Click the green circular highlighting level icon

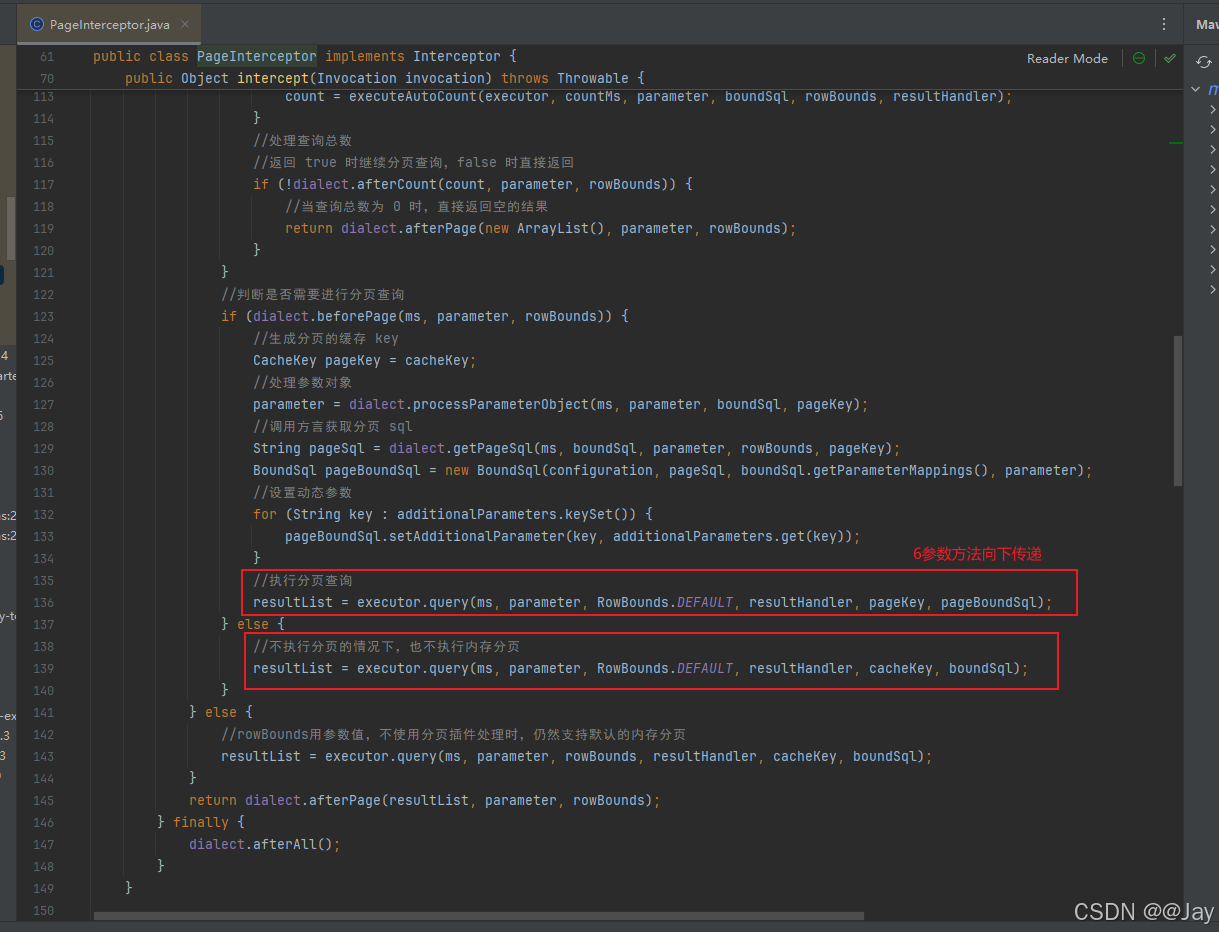click(1139, 59)
